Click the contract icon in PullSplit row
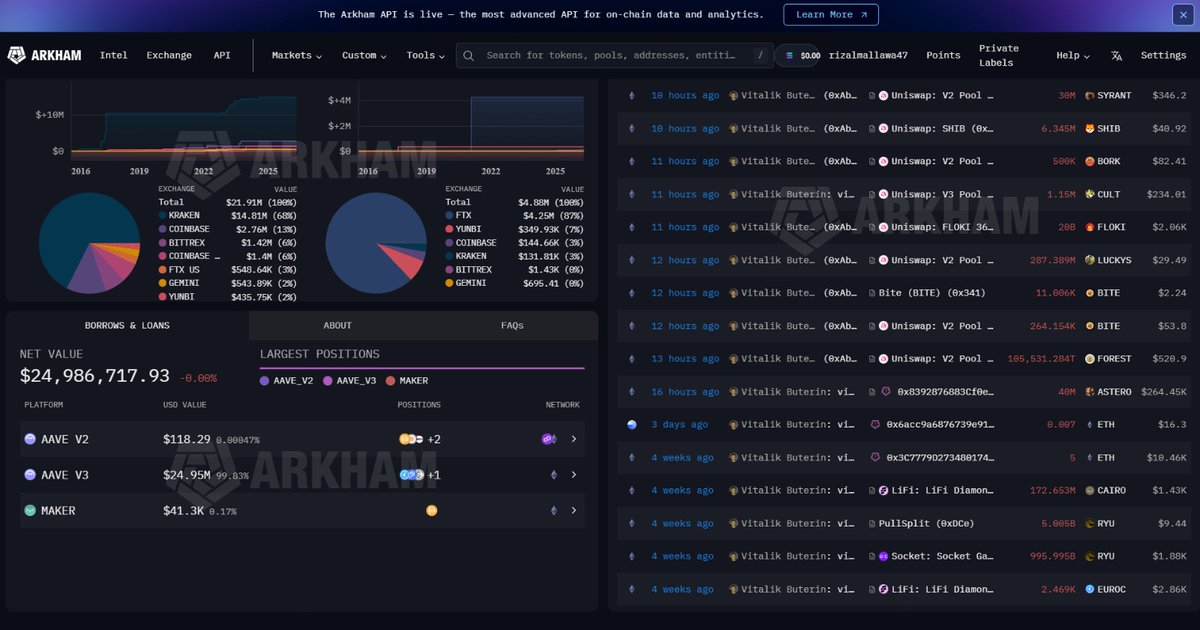The image size is (1200, 630). tap(872, 524)
